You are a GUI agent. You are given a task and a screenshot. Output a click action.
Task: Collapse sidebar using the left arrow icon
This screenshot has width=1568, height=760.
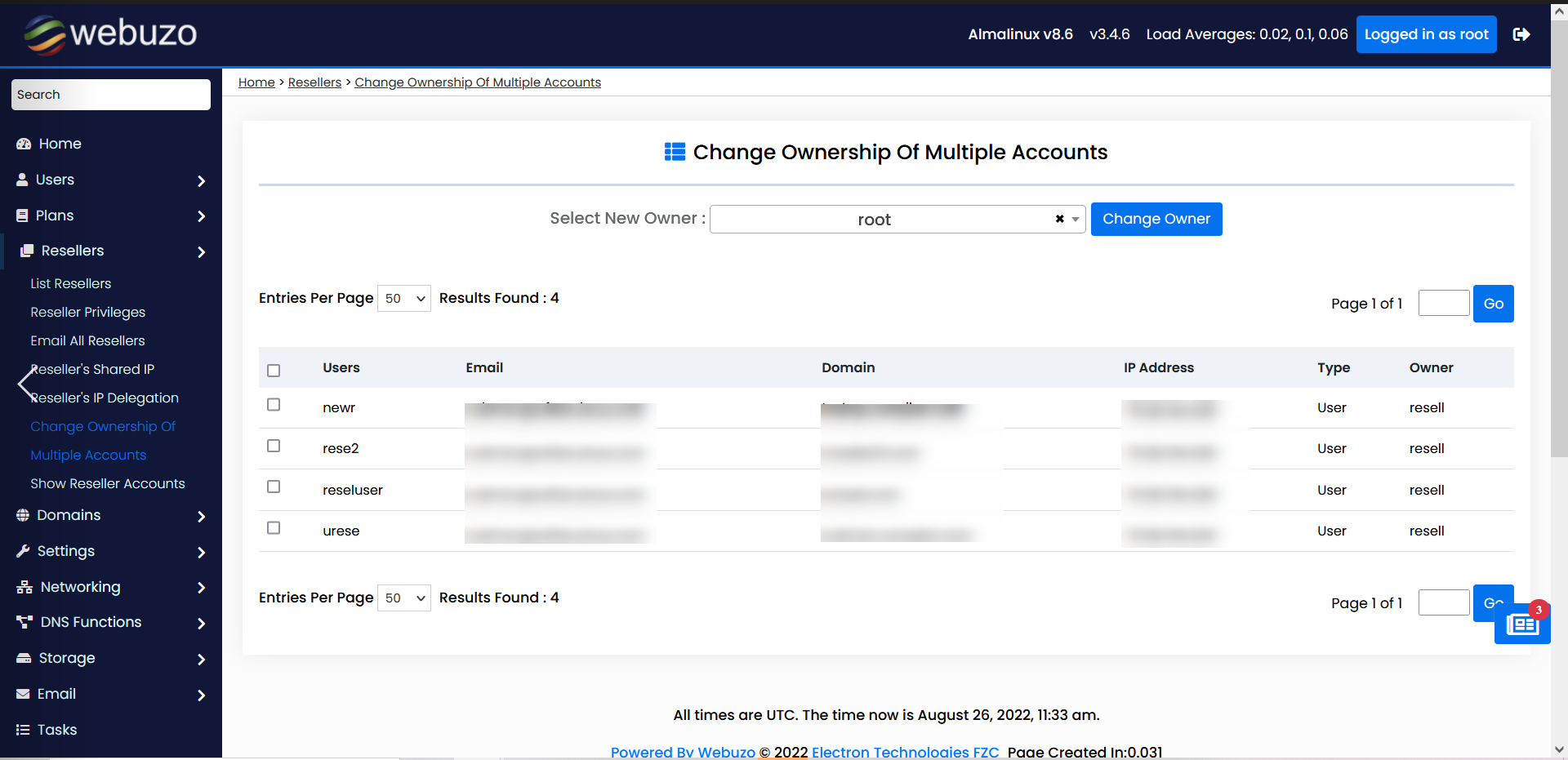click(26, 383)
